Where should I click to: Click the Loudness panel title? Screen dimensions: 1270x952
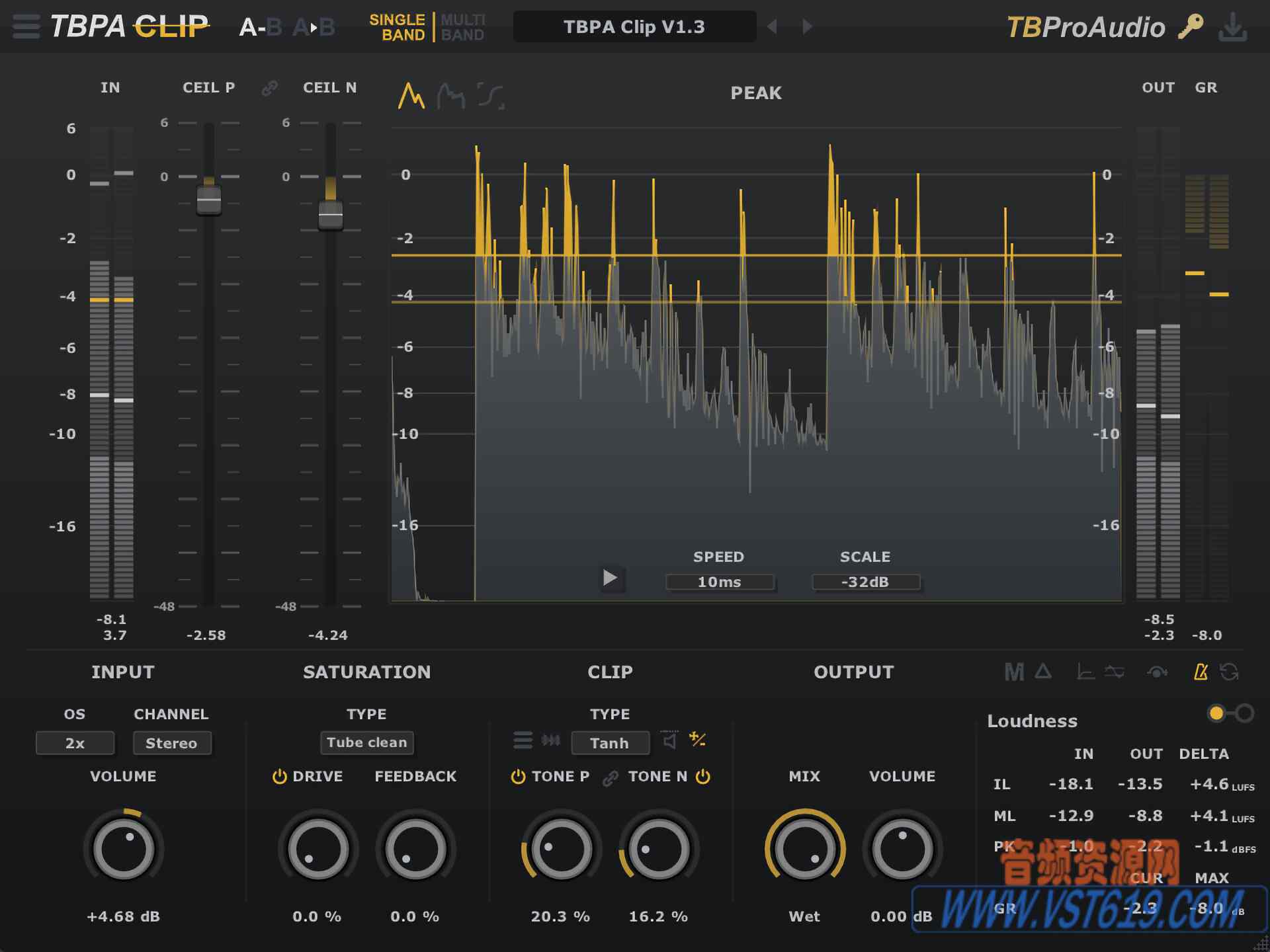1033,721
